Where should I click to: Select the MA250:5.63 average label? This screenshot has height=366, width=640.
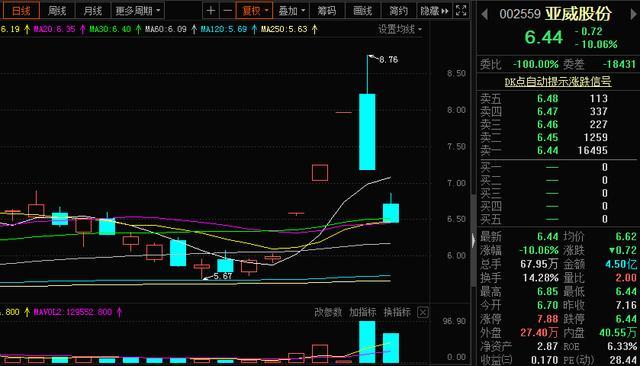[284, 29]
